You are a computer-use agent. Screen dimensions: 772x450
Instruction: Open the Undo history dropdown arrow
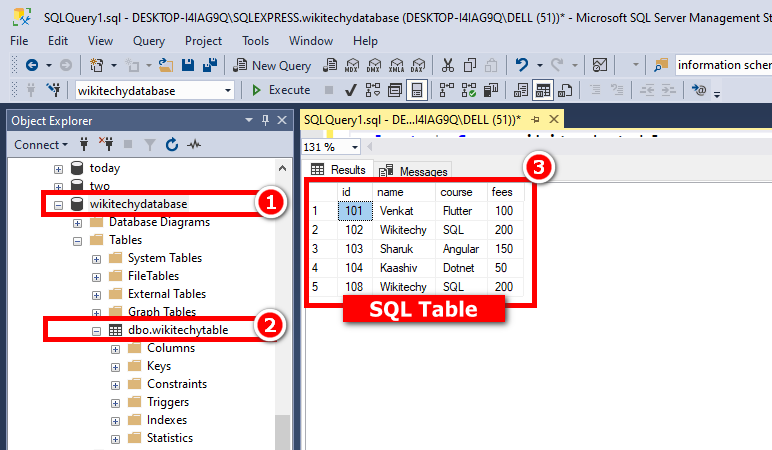click(x=540, y=65)
